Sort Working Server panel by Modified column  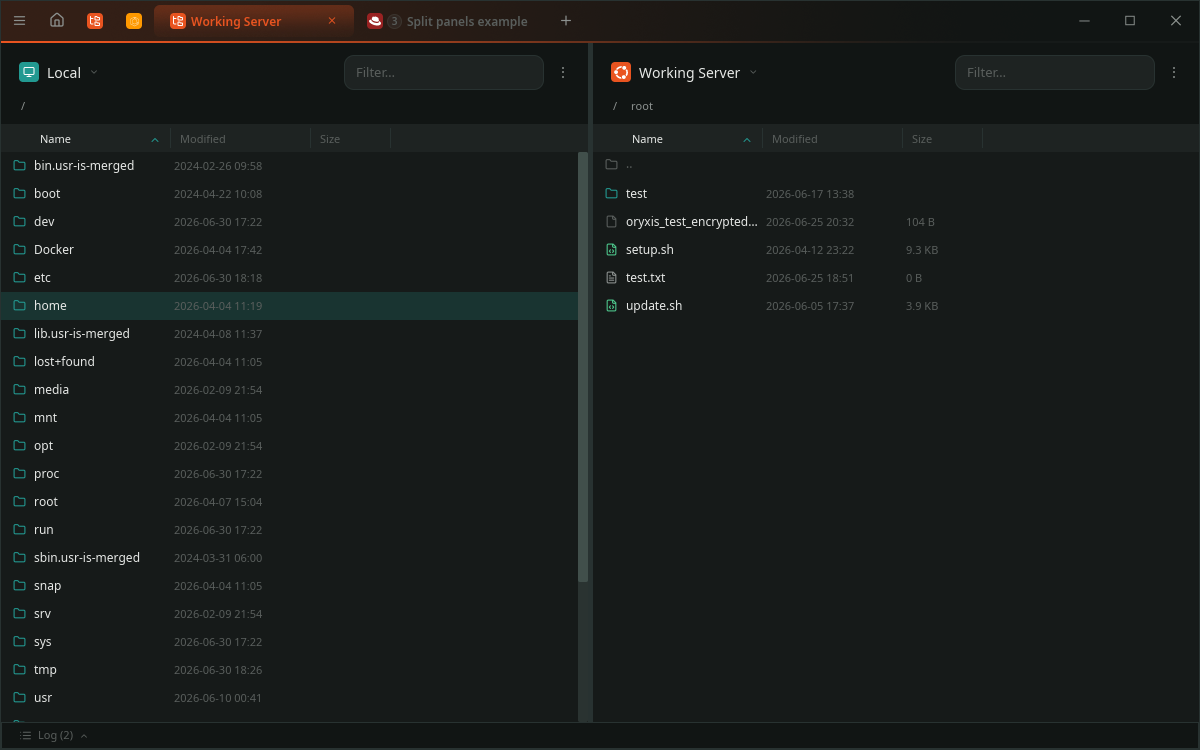(x=833, y=139)
